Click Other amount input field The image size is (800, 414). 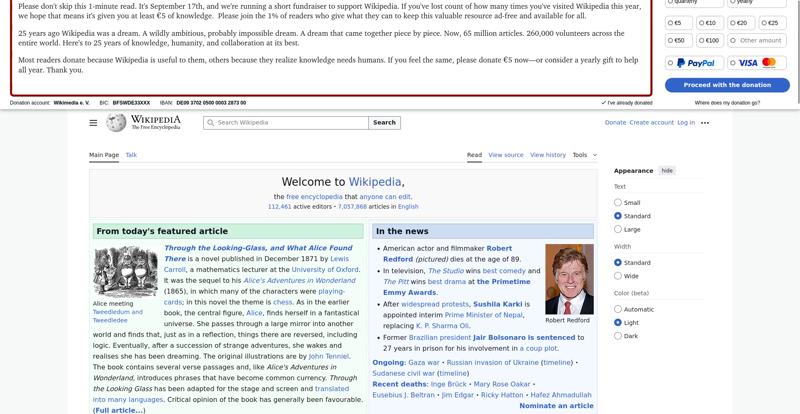click(757, 40)
